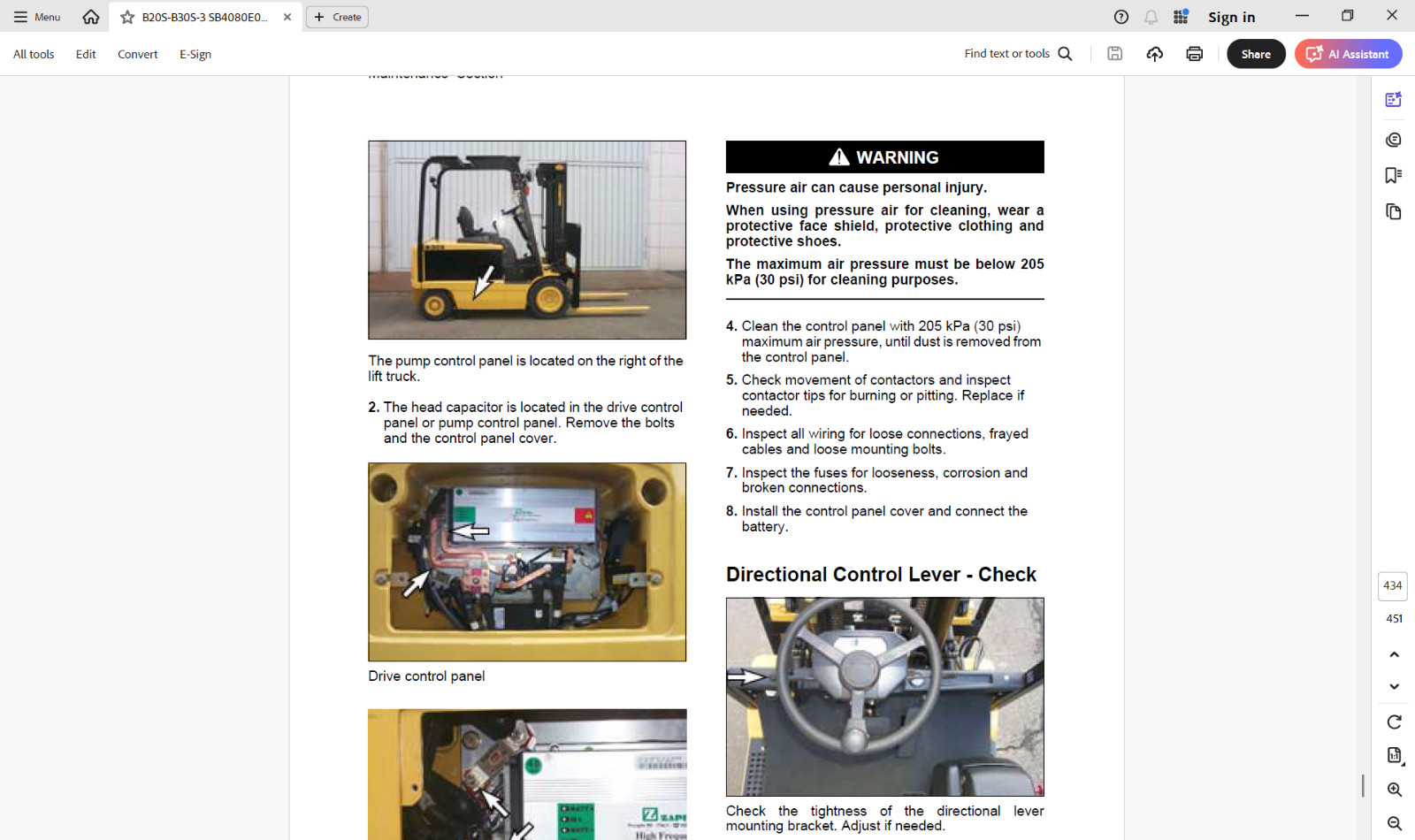Click the total page count 451
Screen dimensions: 1415x840
click(1394, 619)
